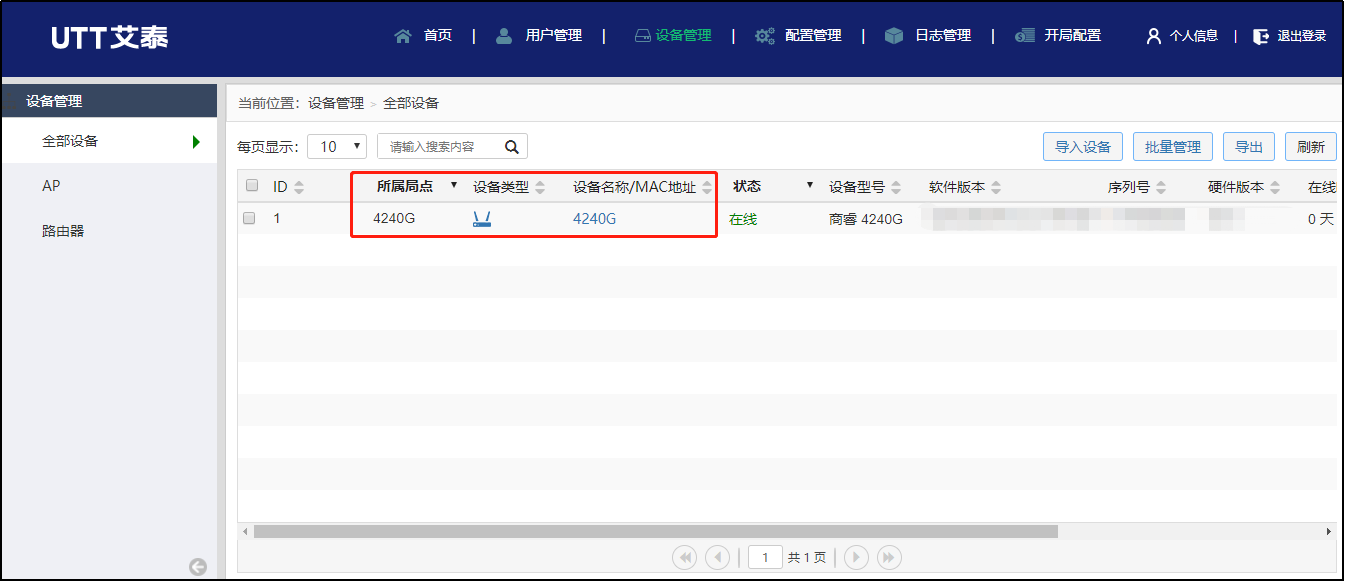Click the 设备管理 sidebar header

[x=109, y=101]
